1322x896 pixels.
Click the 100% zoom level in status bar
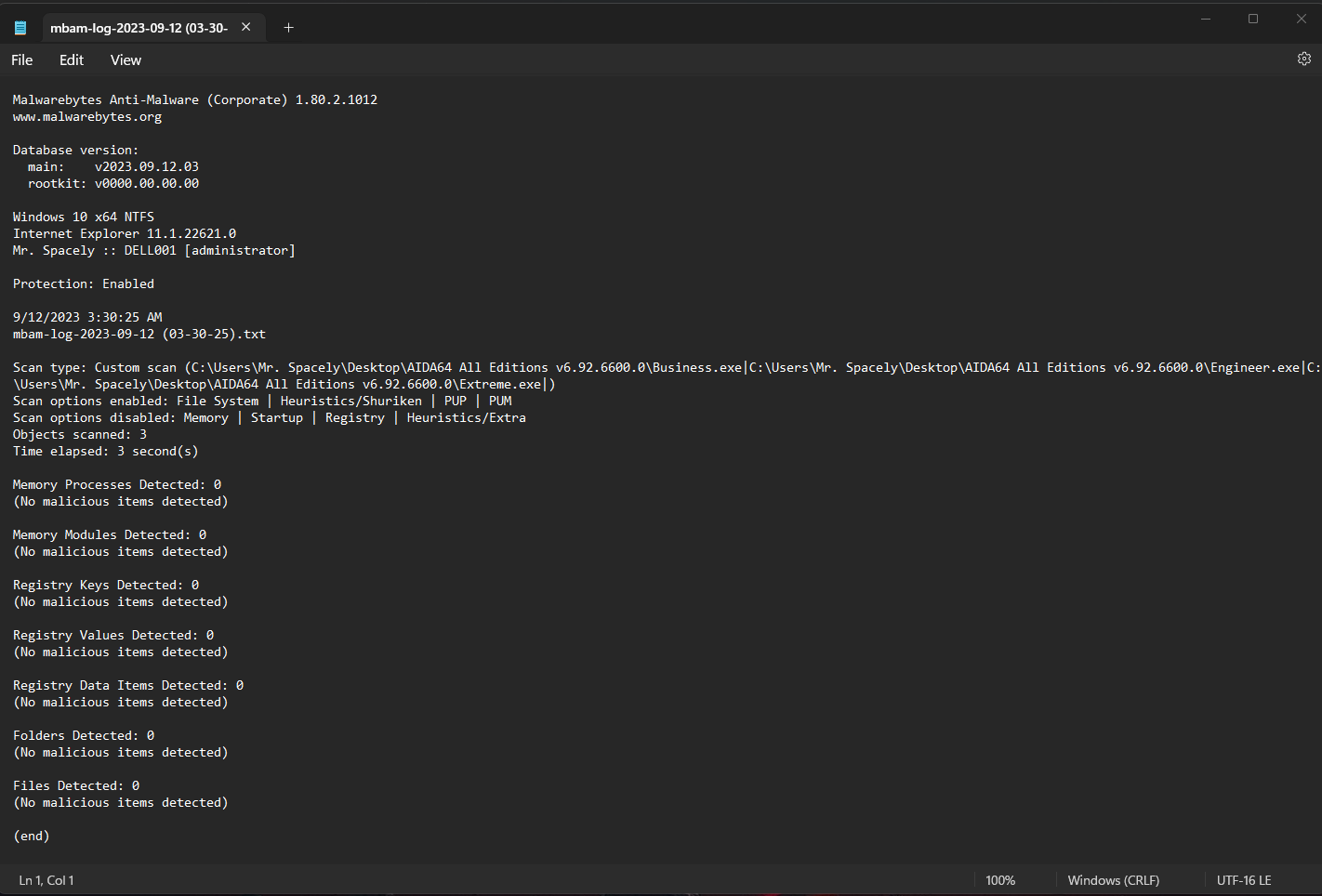point(1000,880)
